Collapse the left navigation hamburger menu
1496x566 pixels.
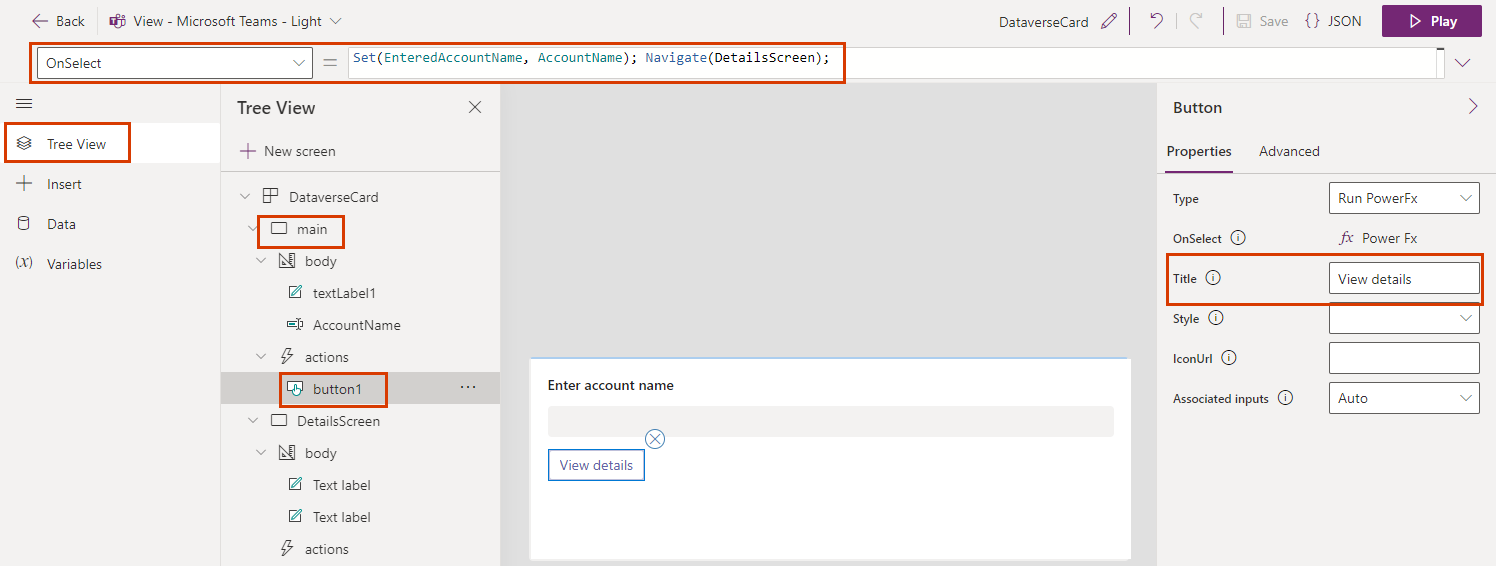pos(24,103)
